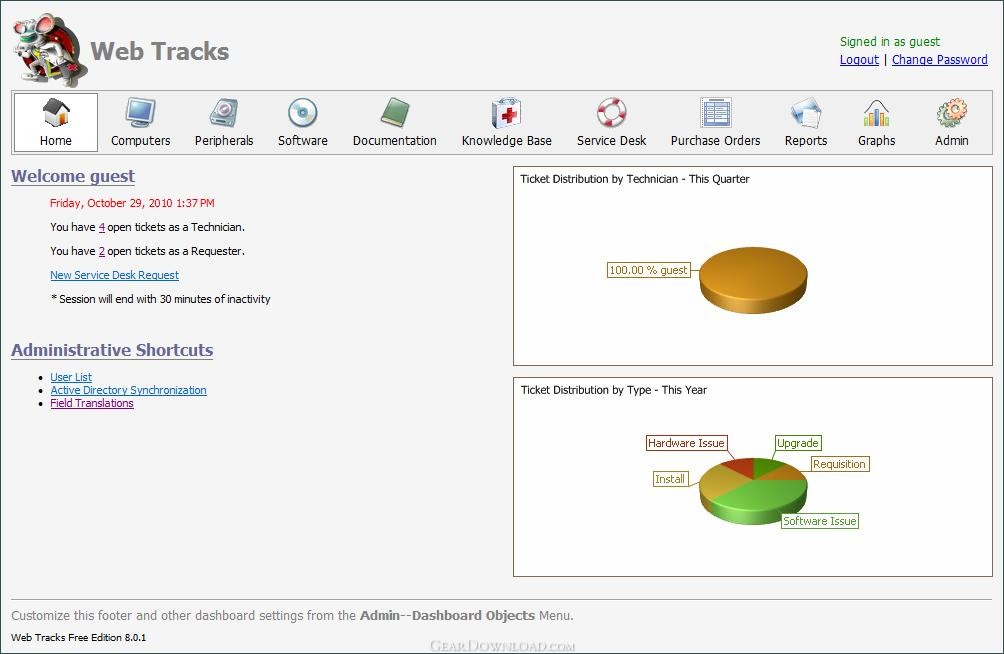
Task: Select the Knowledge Base menu label
Action: coord(506,140)
